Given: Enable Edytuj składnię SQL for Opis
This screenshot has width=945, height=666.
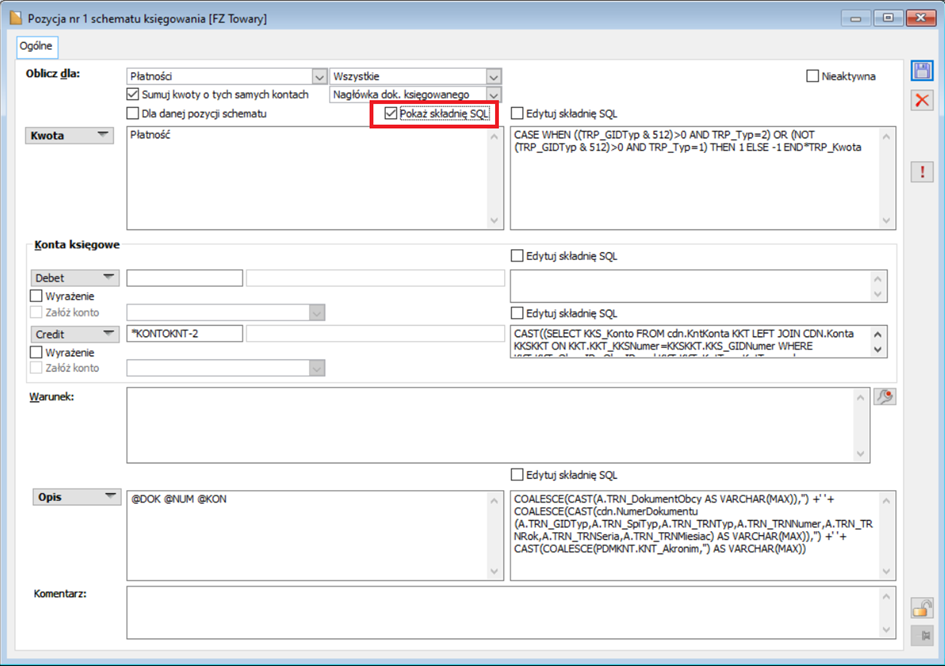Looking at the screenshot, I should pyautogui.click(x=517, y=474).
